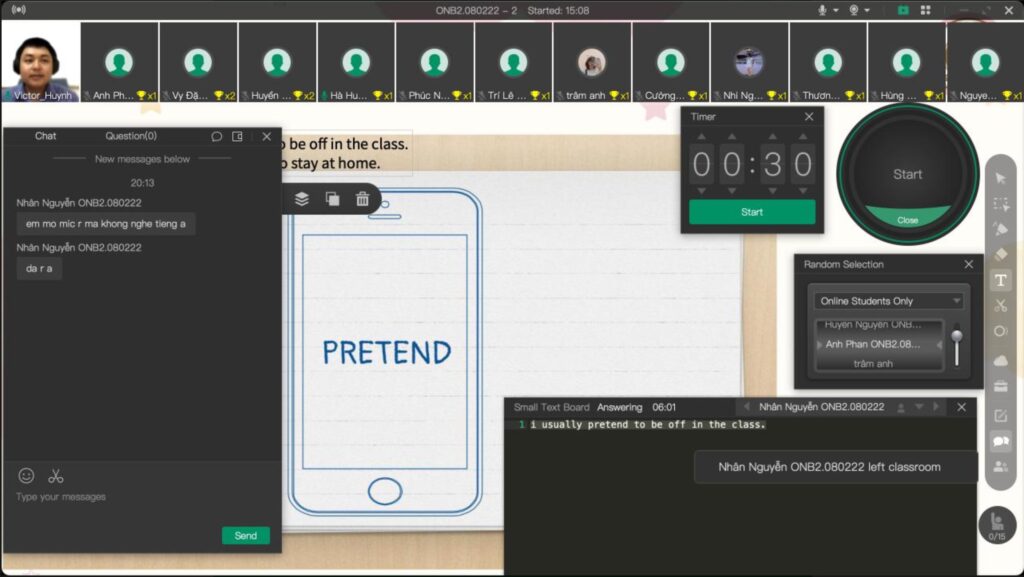
Task: Open the microphone options dropdown arrow
Action: 836,10
